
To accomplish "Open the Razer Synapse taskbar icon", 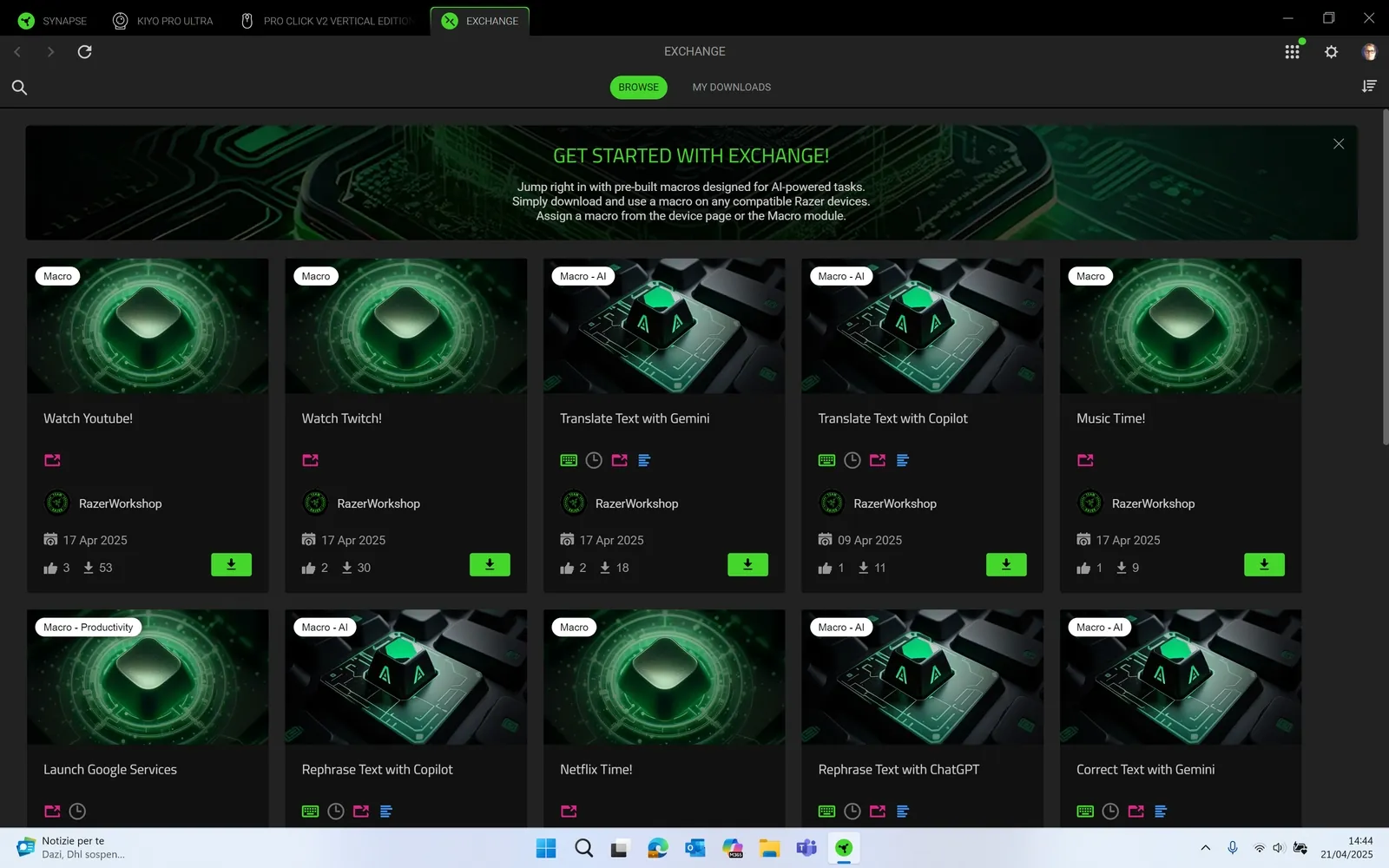I will (x=843, y=848).
